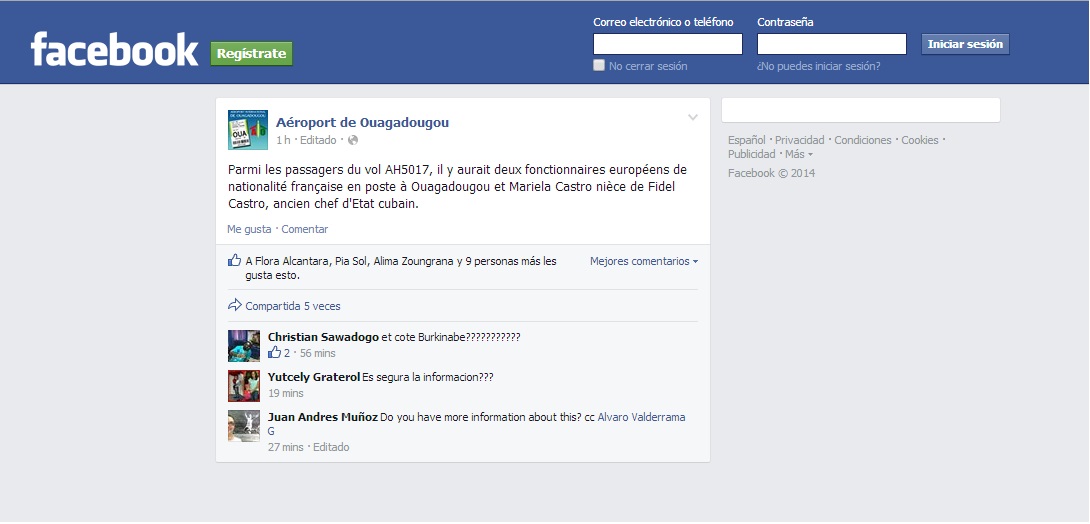The width and height of the screenshot is (1090, 524).
Task: Click like icon on Christian Sawadogo's comment
Action: [x=274, y=353]
